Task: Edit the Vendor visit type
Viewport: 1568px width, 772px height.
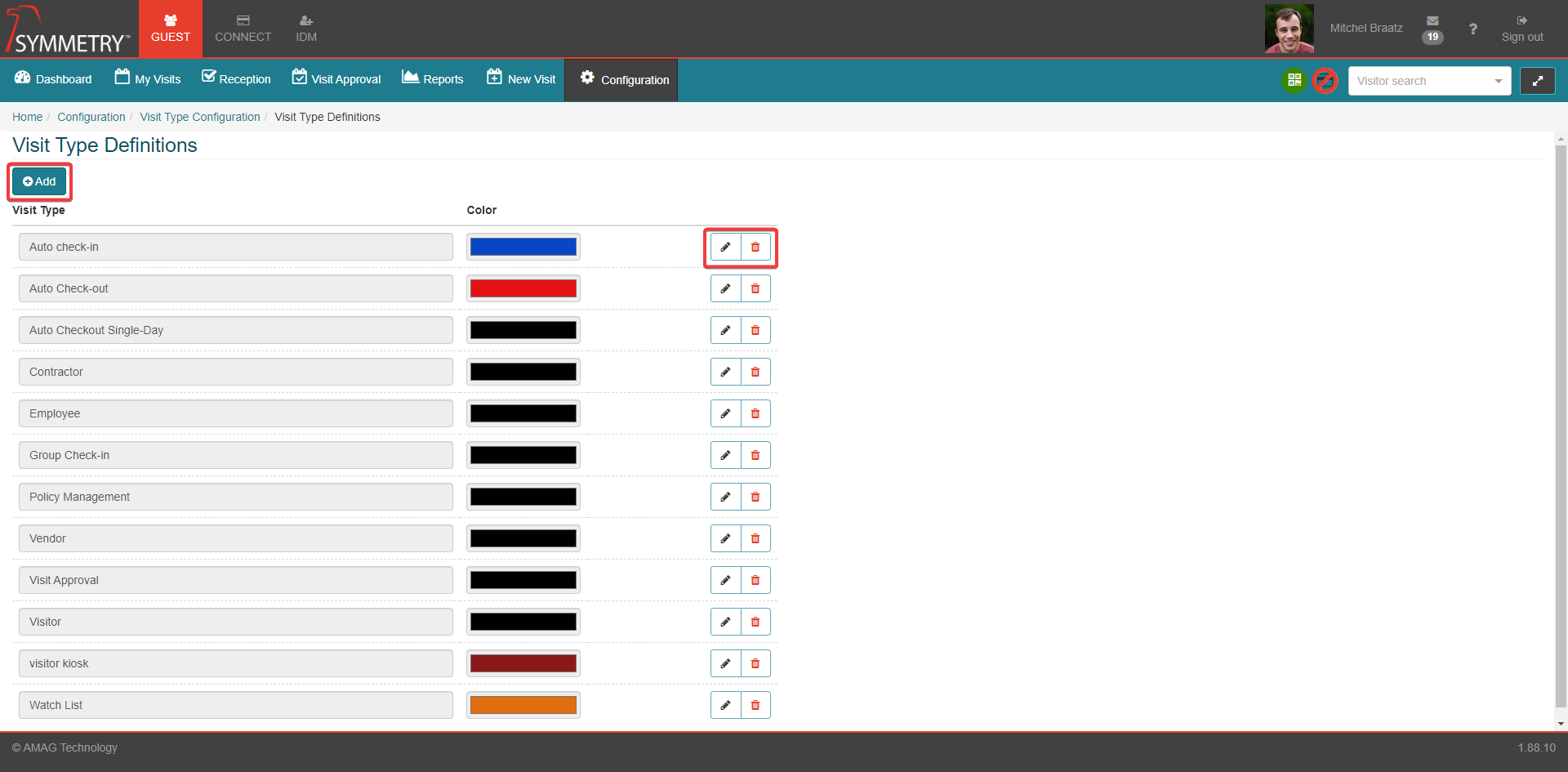Action: (x=725, y=538)
